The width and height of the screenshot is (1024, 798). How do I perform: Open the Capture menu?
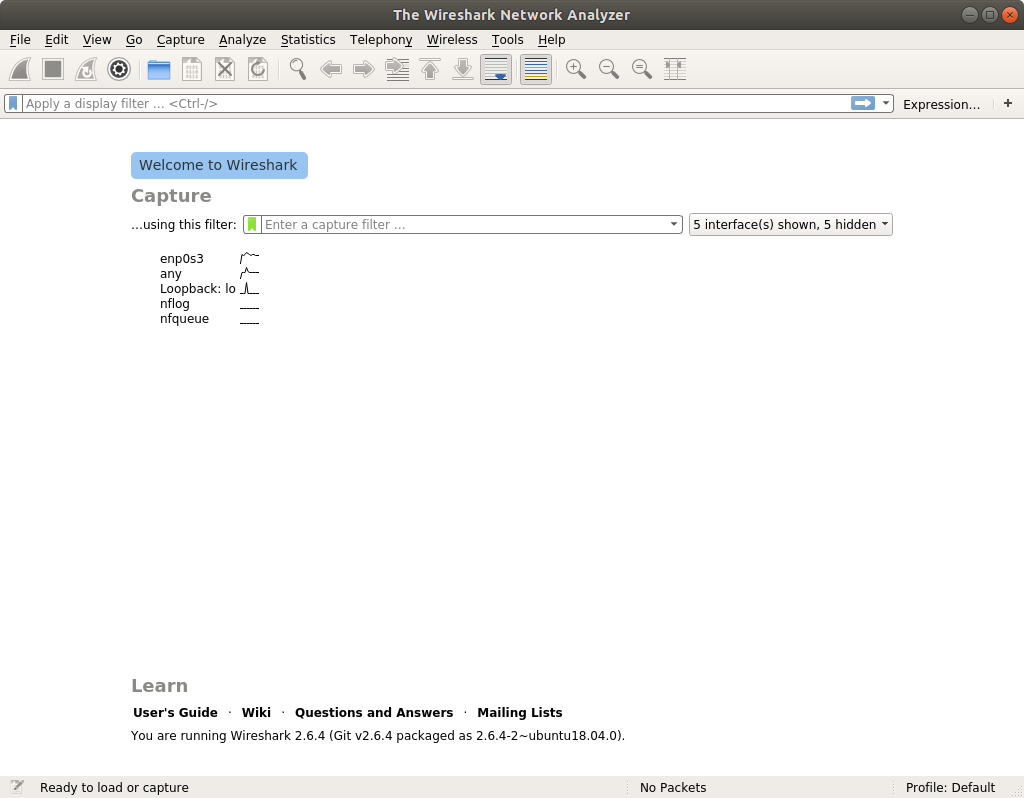[x=180, y=40]
